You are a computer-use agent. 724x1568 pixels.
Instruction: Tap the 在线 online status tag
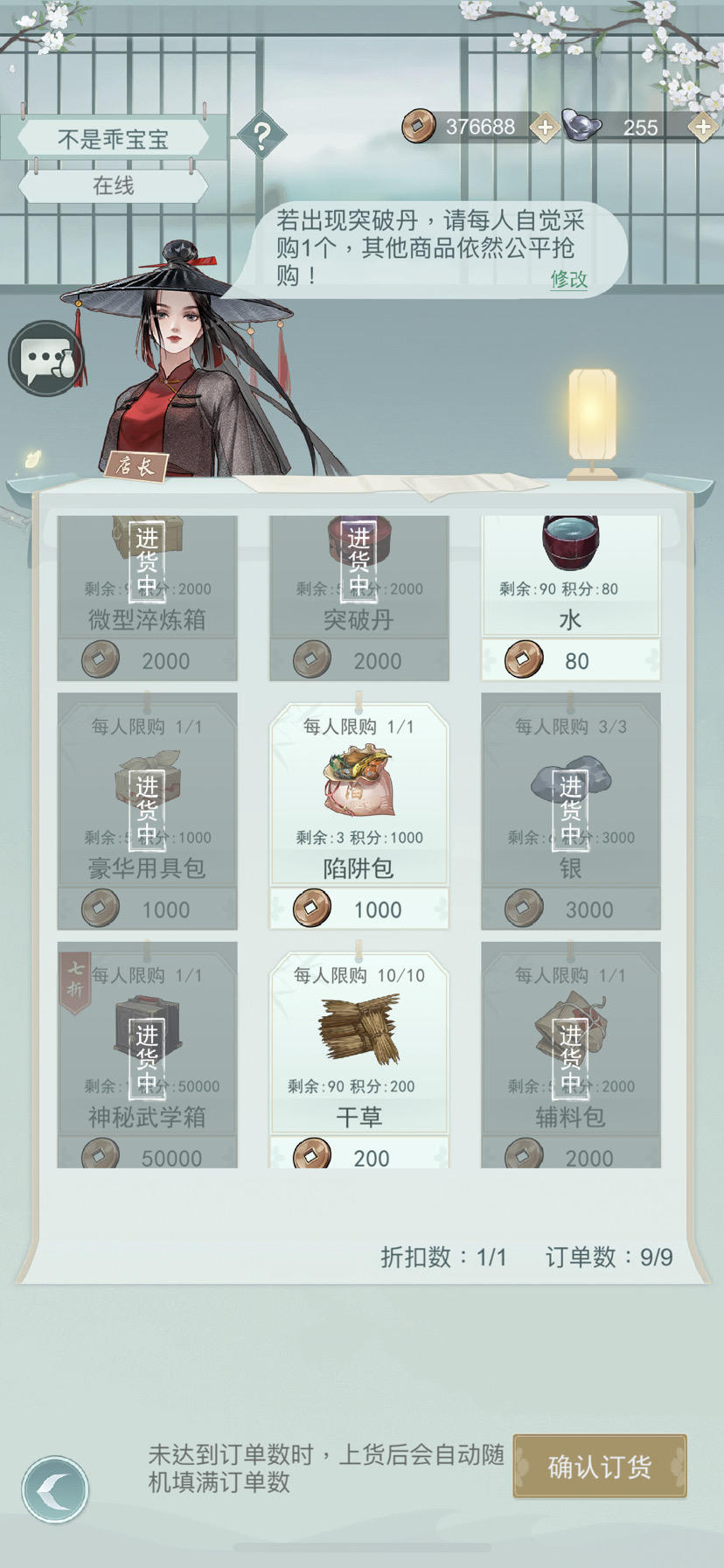point(113,185)
